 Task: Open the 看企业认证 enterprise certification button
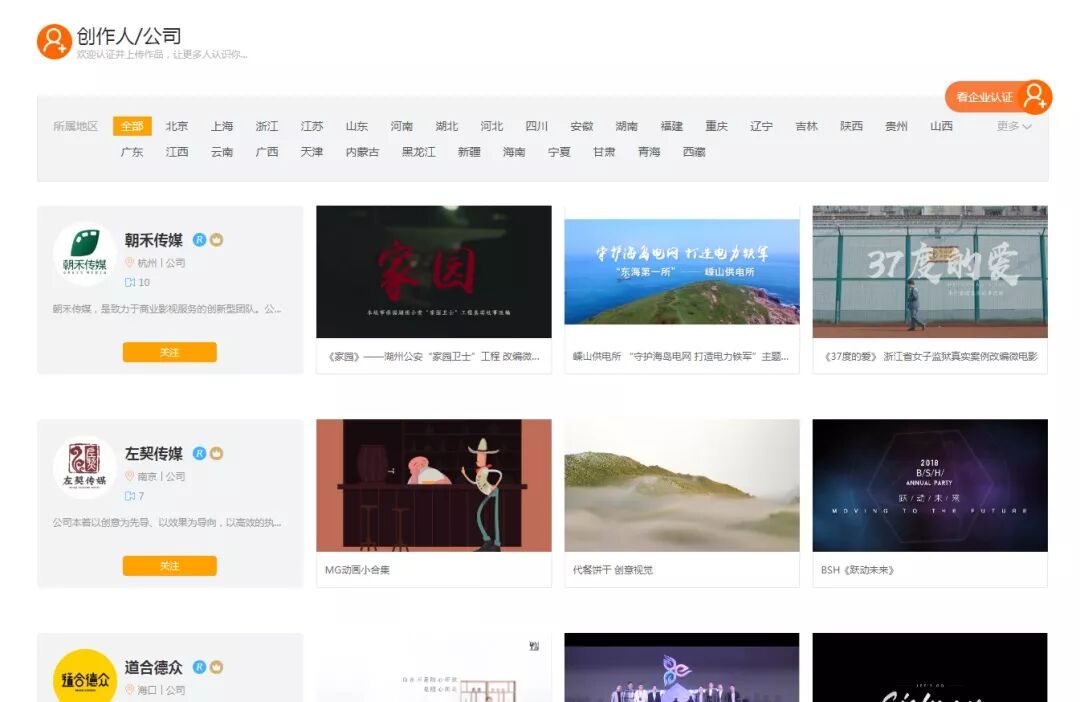(x=998, y=97)
